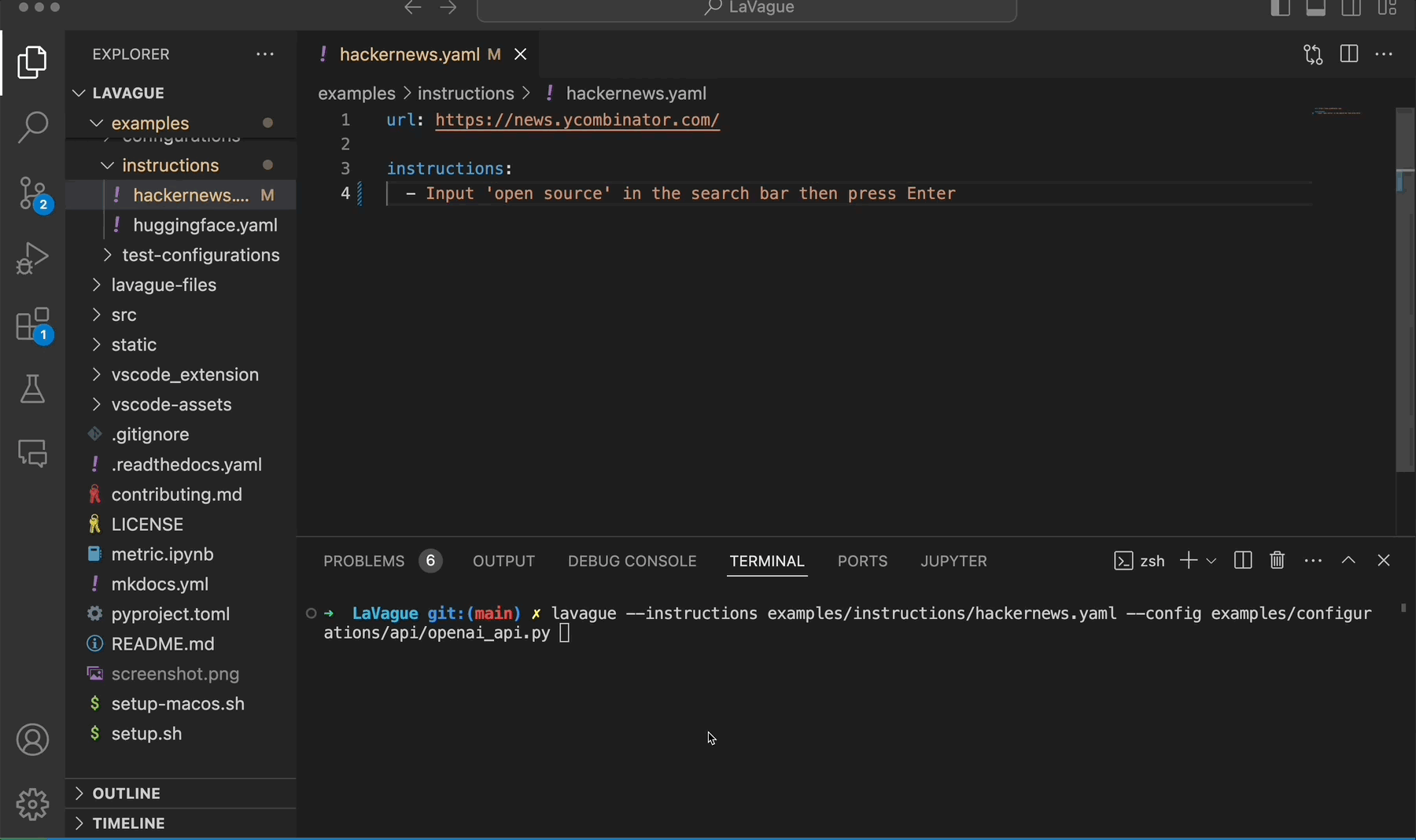
Task: Open the Extensions view with 1 badge
Action: [x=34, y=324]
